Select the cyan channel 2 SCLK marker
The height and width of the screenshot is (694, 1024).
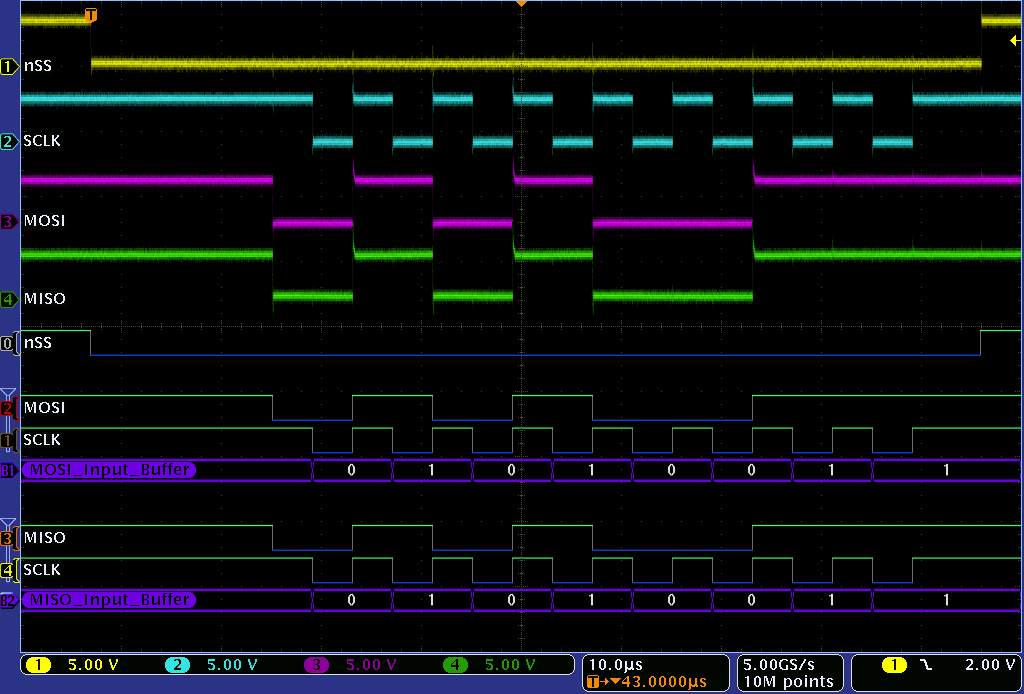(x=10, y=141)
